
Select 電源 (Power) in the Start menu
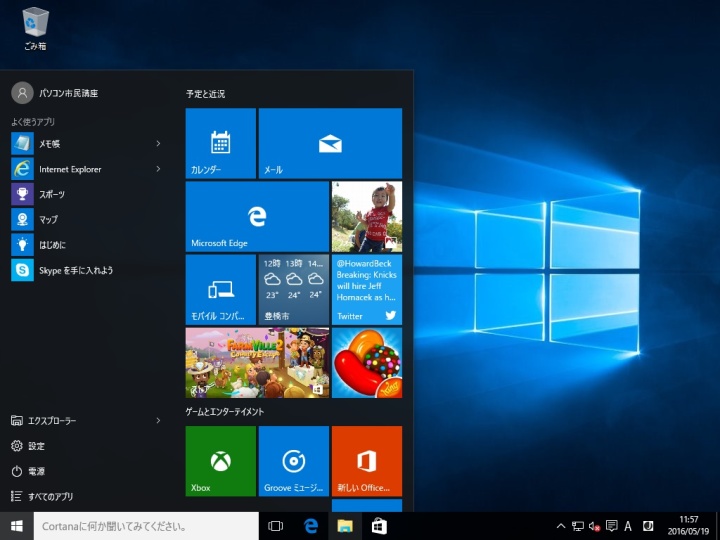click(x=36, y=471)
